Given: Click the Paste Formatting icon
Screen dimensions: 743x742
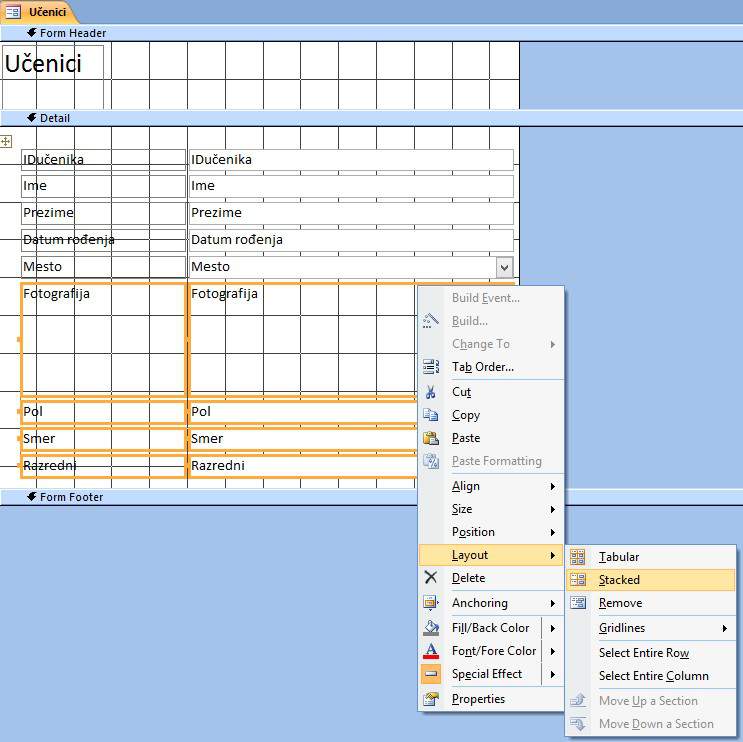Looking at the screenshot, I should 430,461.
